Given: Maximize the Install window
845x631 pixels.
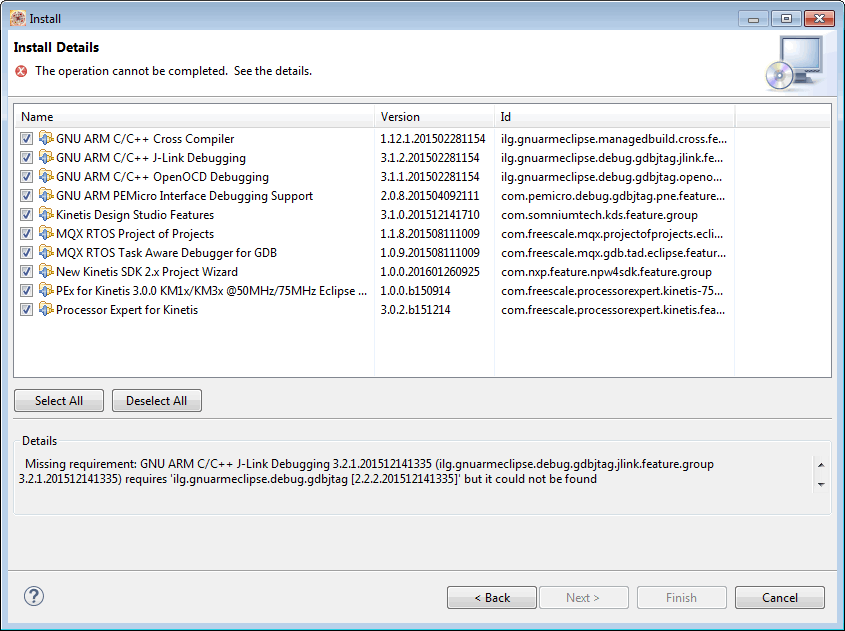Looking at the screenshot, I should pos(786,19).
